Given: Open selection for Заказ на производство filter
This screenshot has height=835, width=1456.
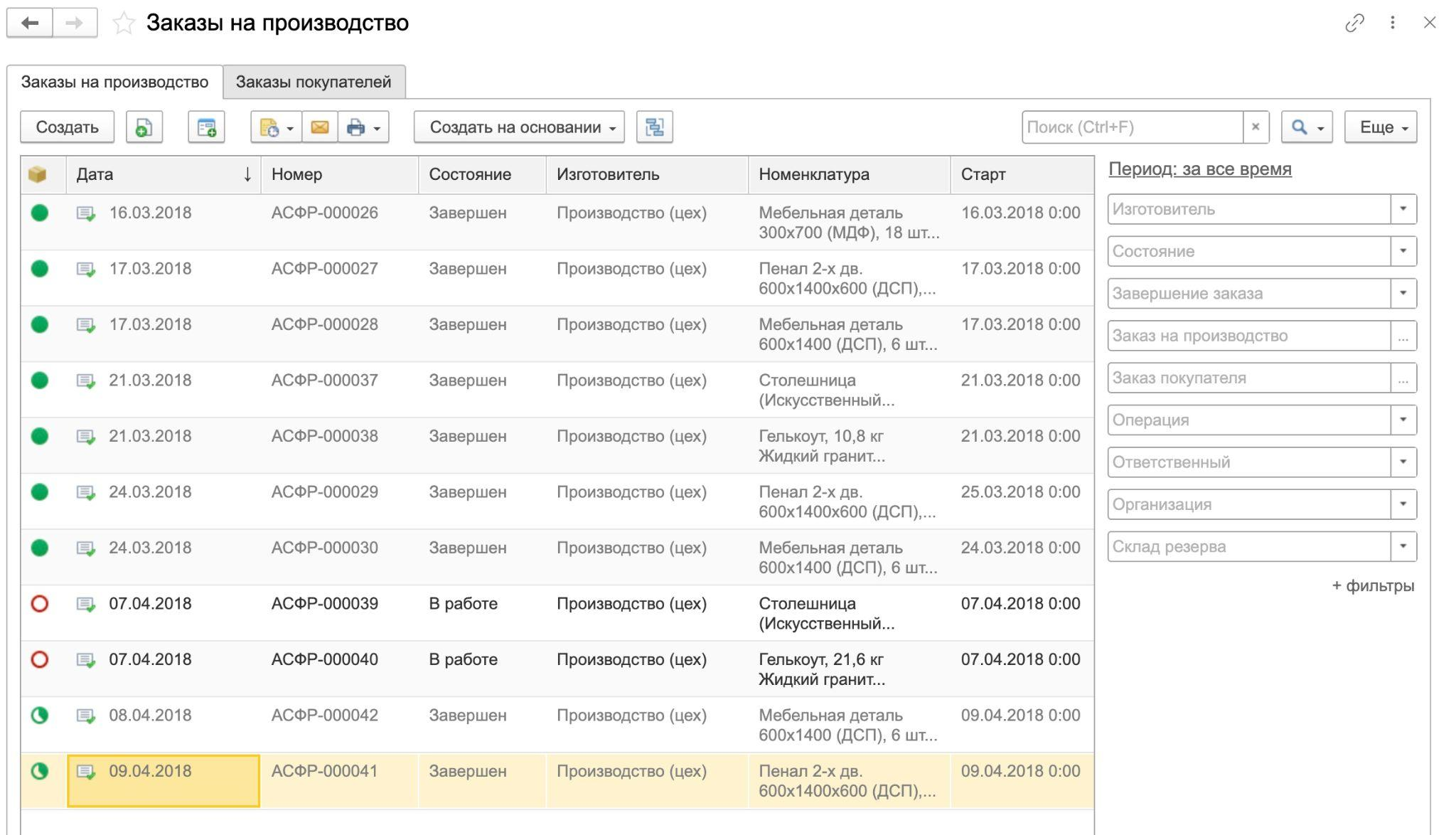Looking at the screenshot, I should [x=1403, y=336].
